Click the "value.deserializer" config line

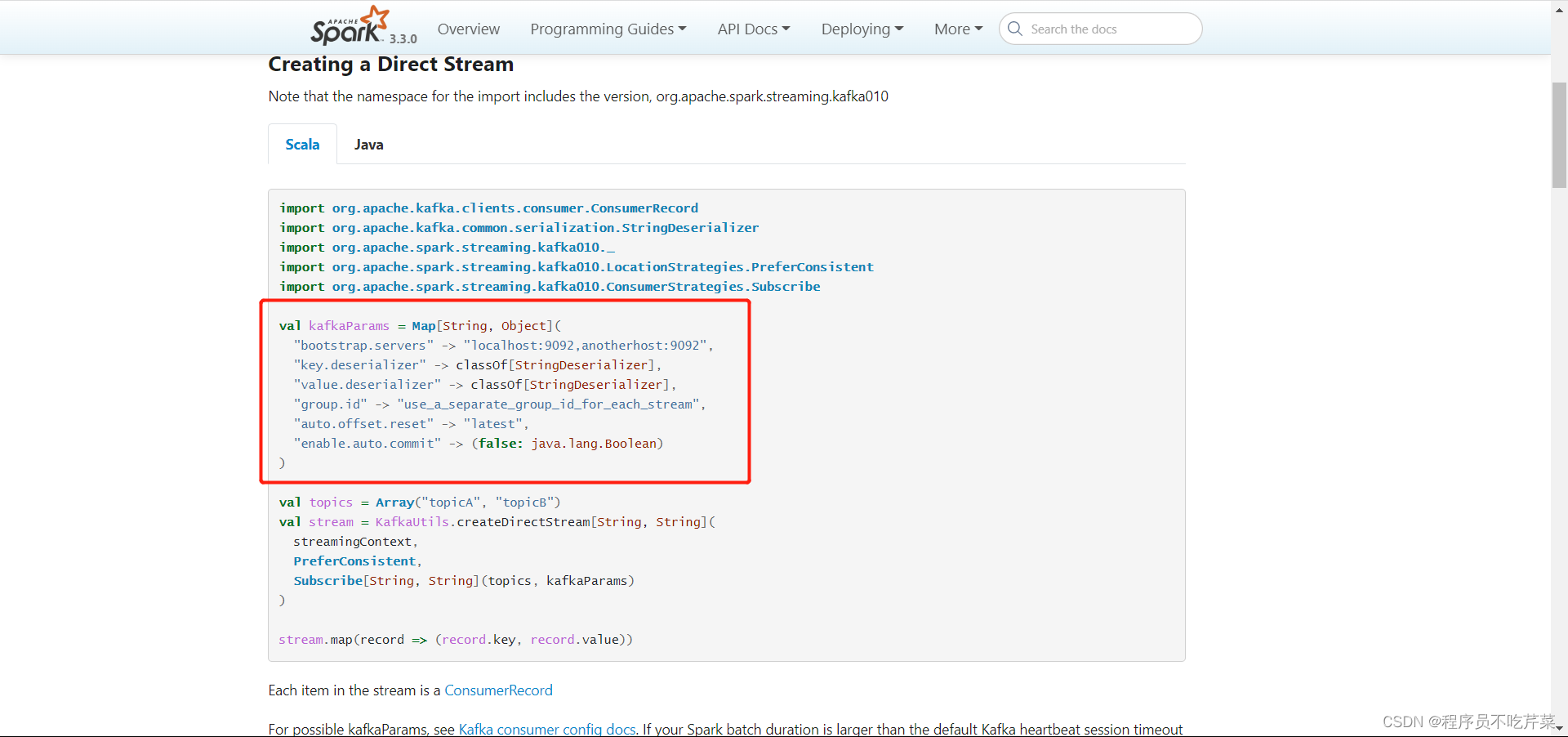tap(485, 385)
